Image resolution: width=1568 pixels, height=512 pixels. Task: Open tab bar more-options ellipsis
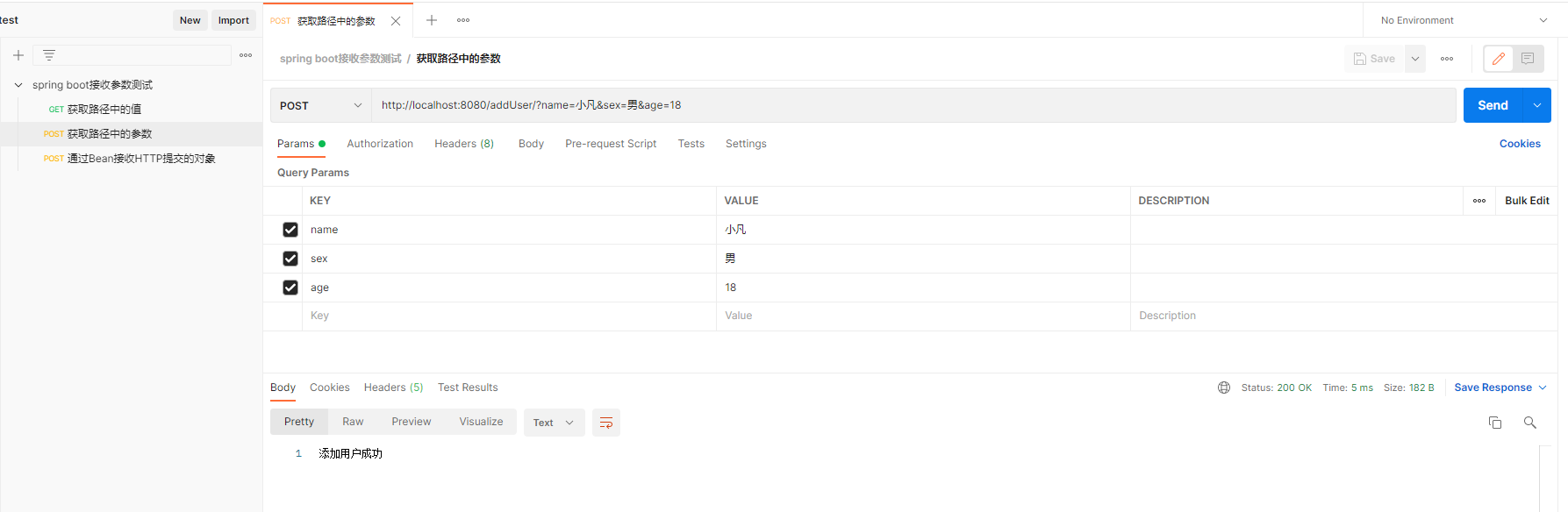[463, 20]
